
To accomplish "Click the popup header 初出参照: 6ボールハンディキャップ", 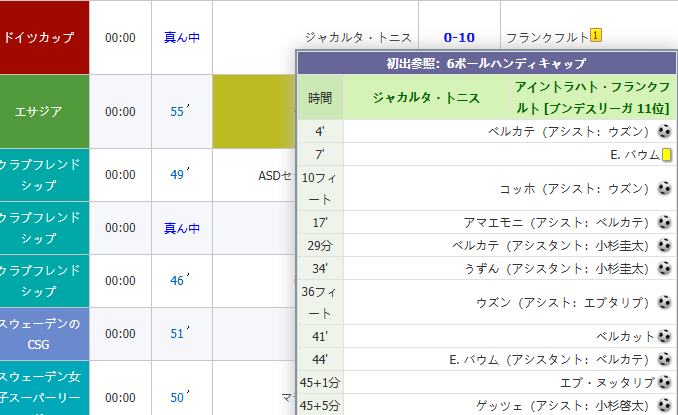I will pyautogui.click(x=486, y=63).
